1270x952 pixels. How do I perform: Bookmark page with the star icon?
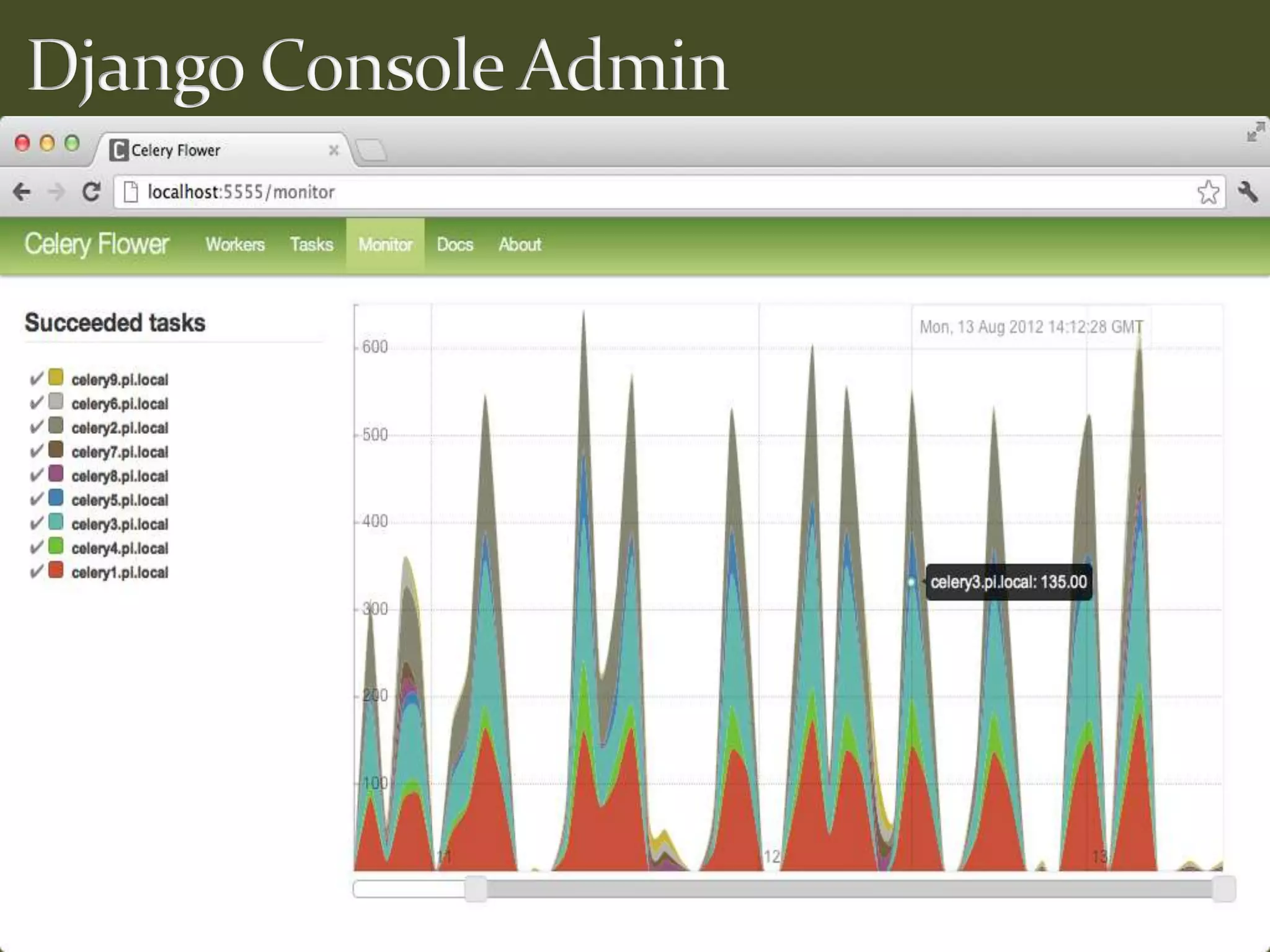(x=1207, y=192)
